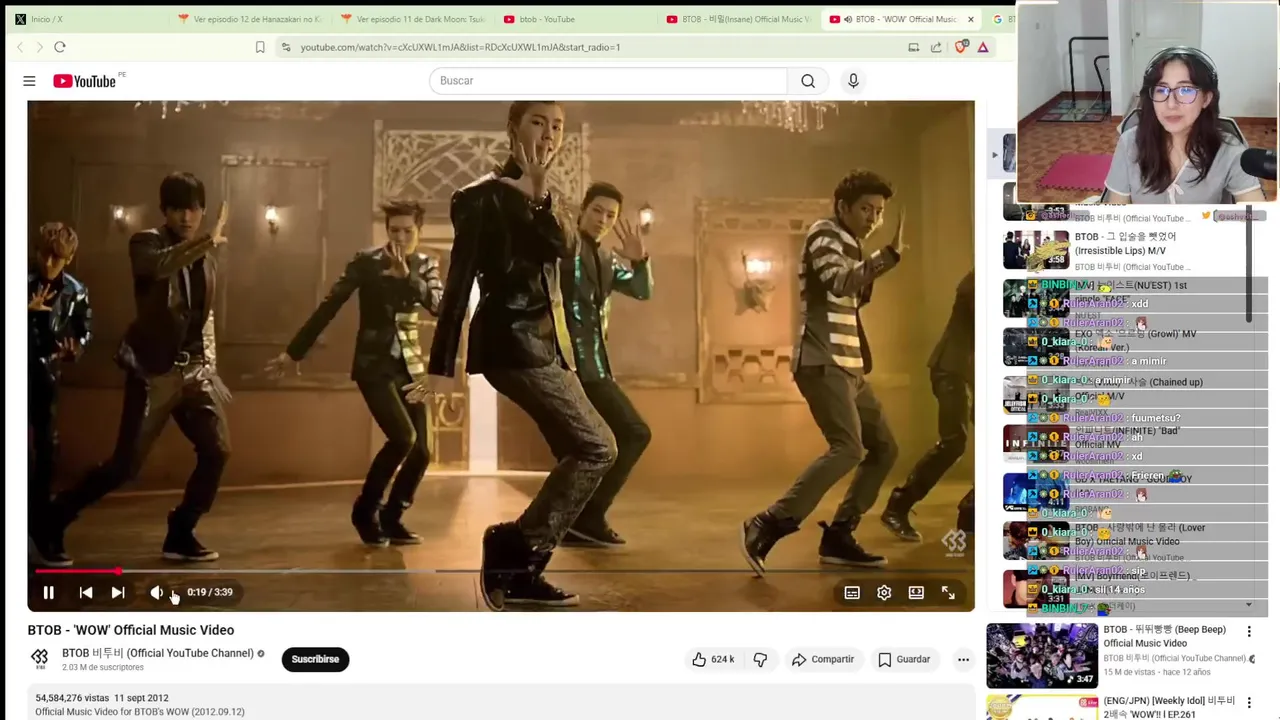Screen dimensions: 1280x720
Task: Open Brave Shields lion icon
Action: point(961,47)
